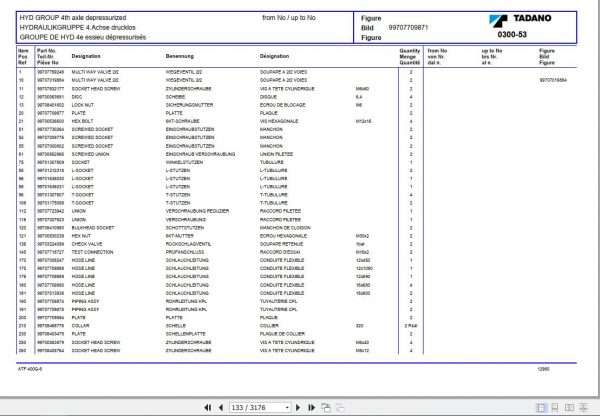
Task: Click the HEX BOLT designation
Action: (x=82, y=121)
